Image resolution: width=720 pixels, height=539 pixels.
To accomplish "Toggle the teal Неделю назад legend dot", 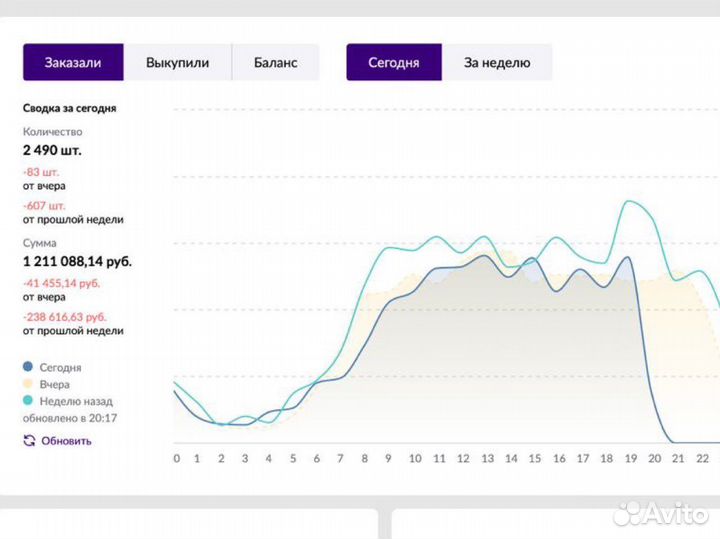I will 28,400.
